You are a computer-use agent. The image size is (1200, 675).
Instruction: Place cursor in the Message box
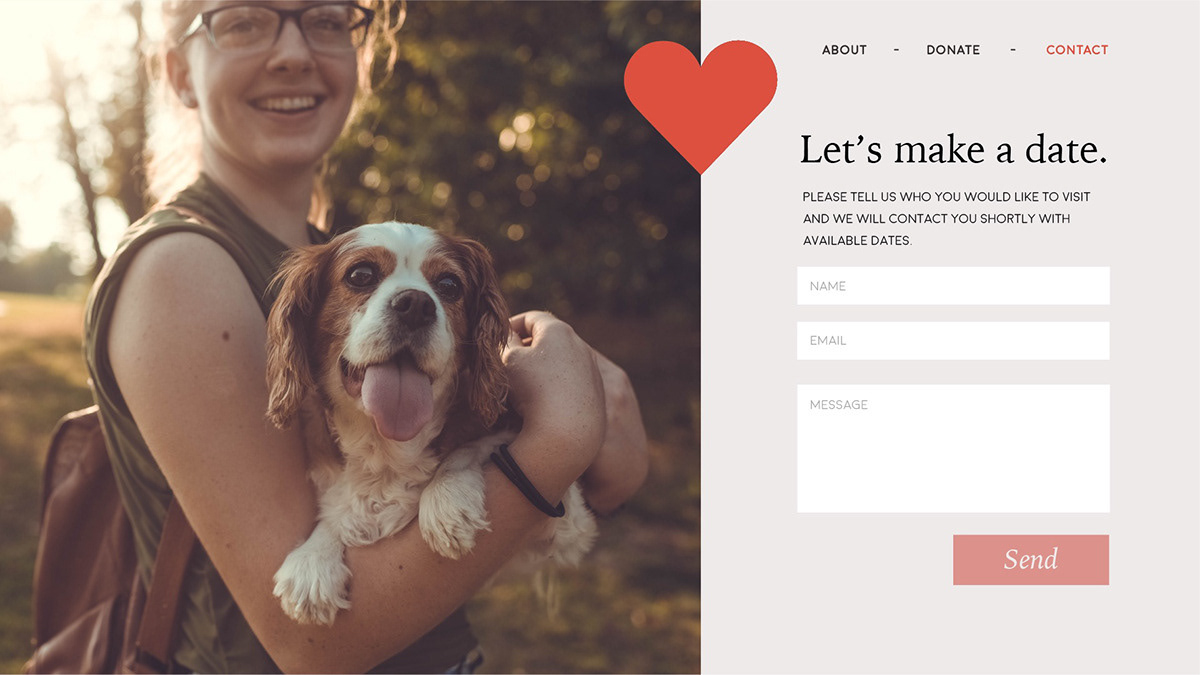click(x=953, y=449)
